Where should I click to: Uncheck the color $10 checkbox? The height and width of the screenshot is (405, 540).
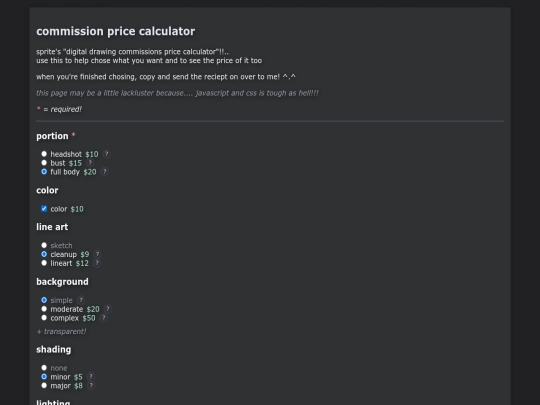[x=44, y=209]
